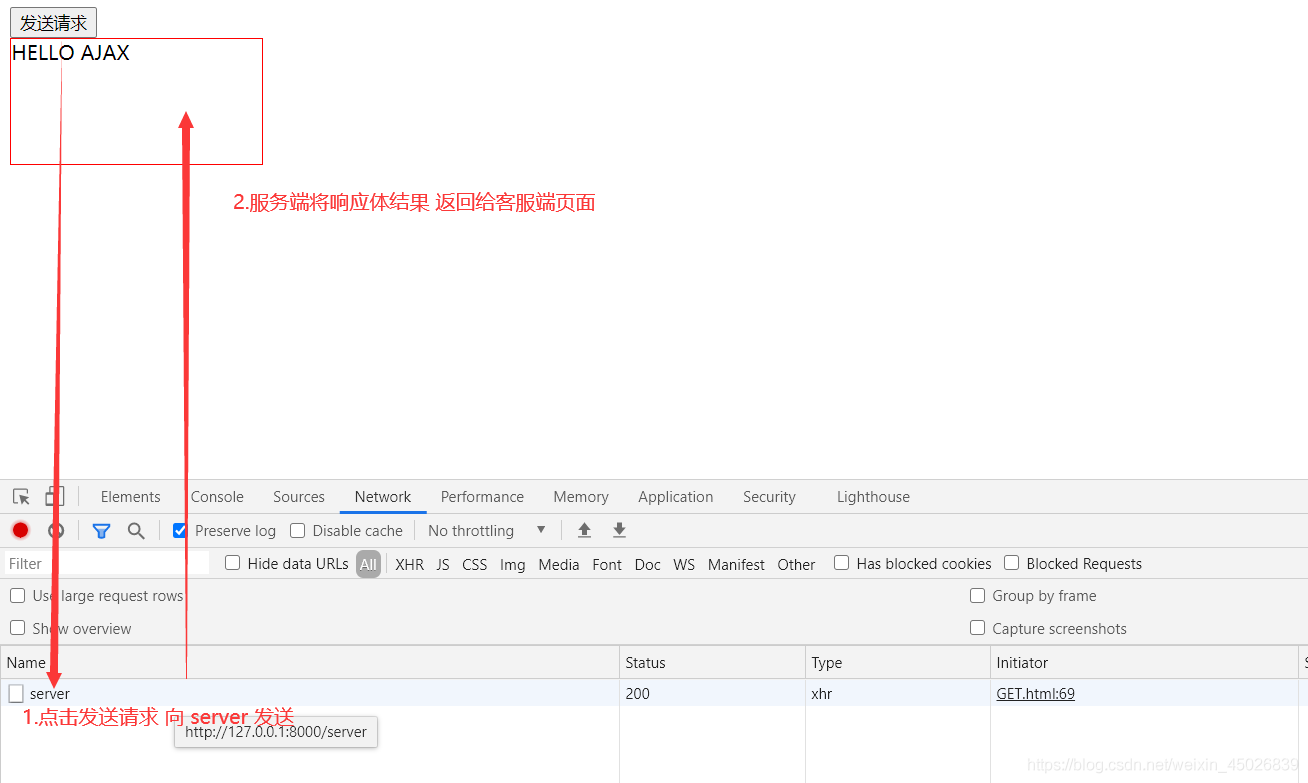Uncheck the Preserve log checkbox
The width and height of the screenshot is (1308, 783).
tap(179, 530)
